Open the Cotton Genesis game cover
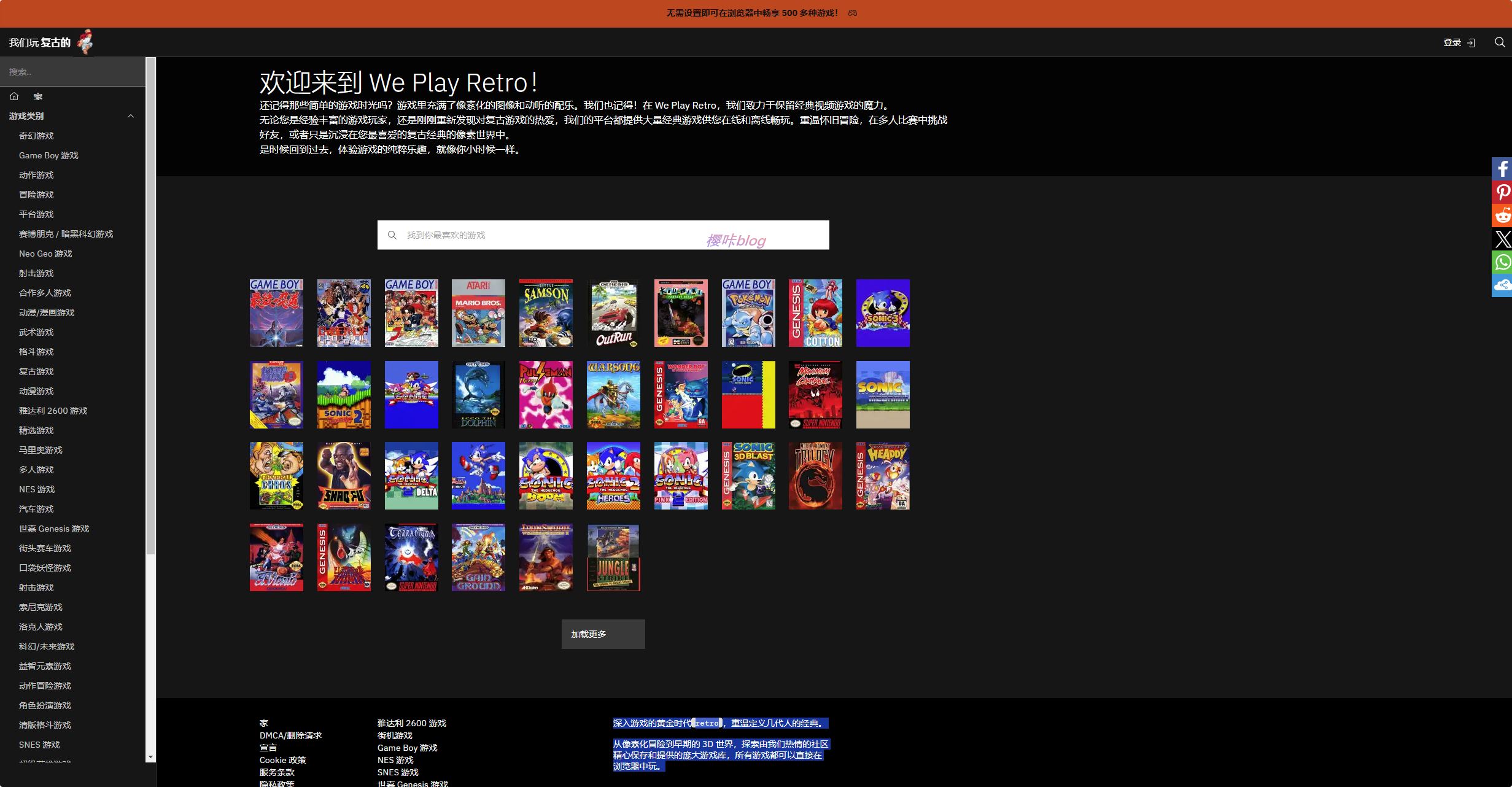The width and height of the screenshot is (1512, 787). click(815, 313)
